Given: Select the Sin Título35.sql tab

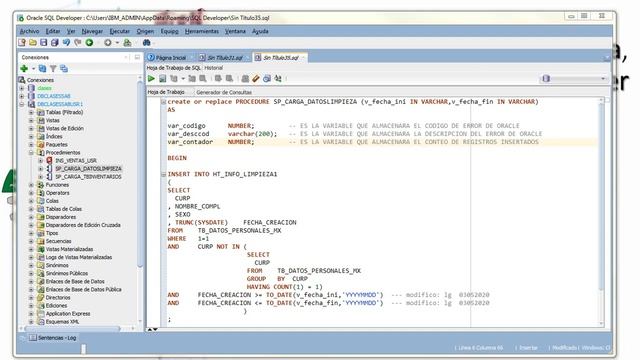Looking at the screenshot, I should (x=279, y=58).
